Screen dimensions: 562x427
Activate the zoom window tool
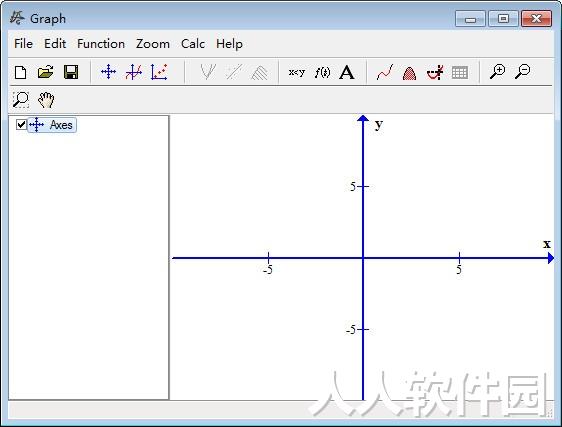click(21, 100)
